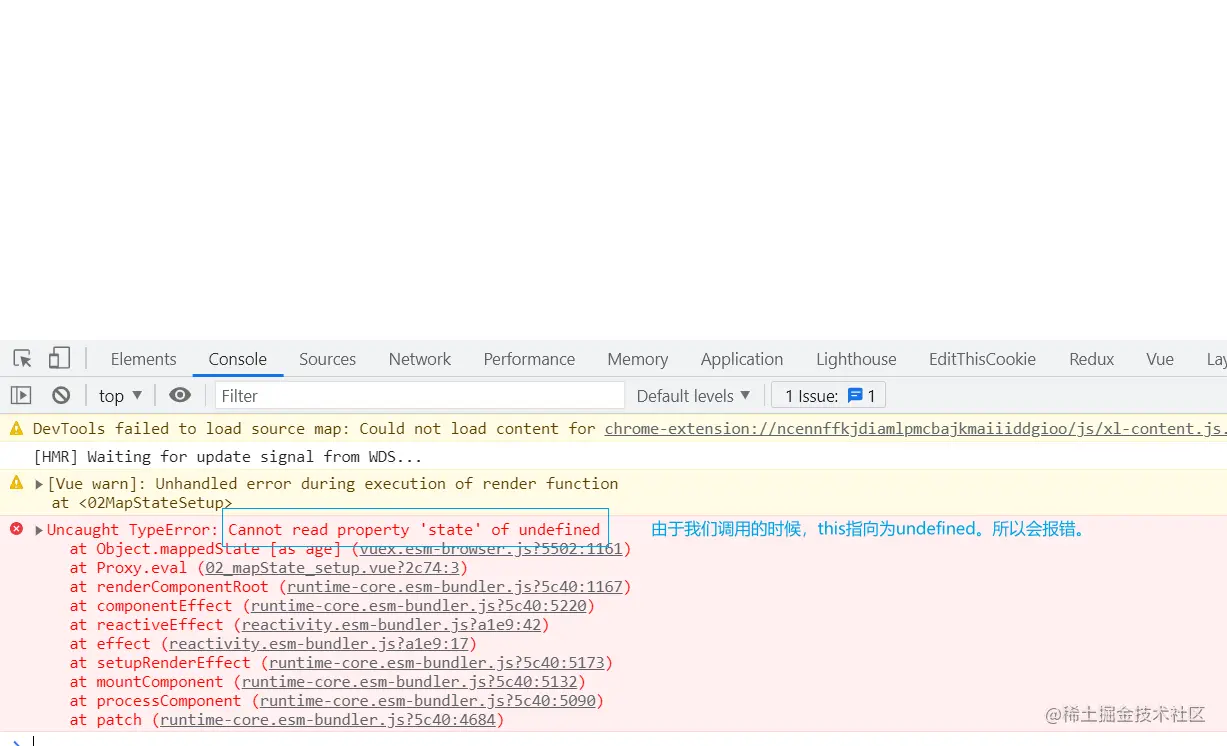Clear the console with the ban icon

click(x=61, y=395)
